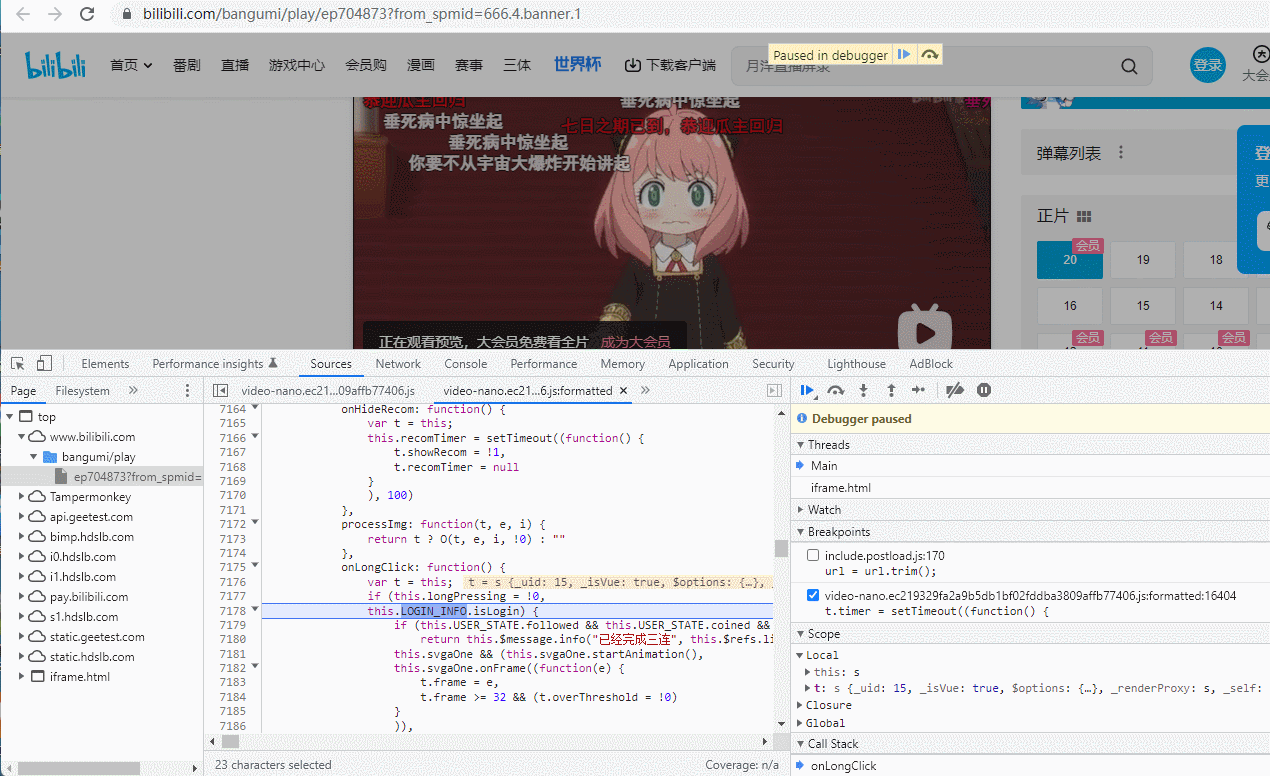Image resolution: width=1270 pixels, height=776 pixels.
Task: Toggle pause on exceptions icon
Action: coord(984,390)
